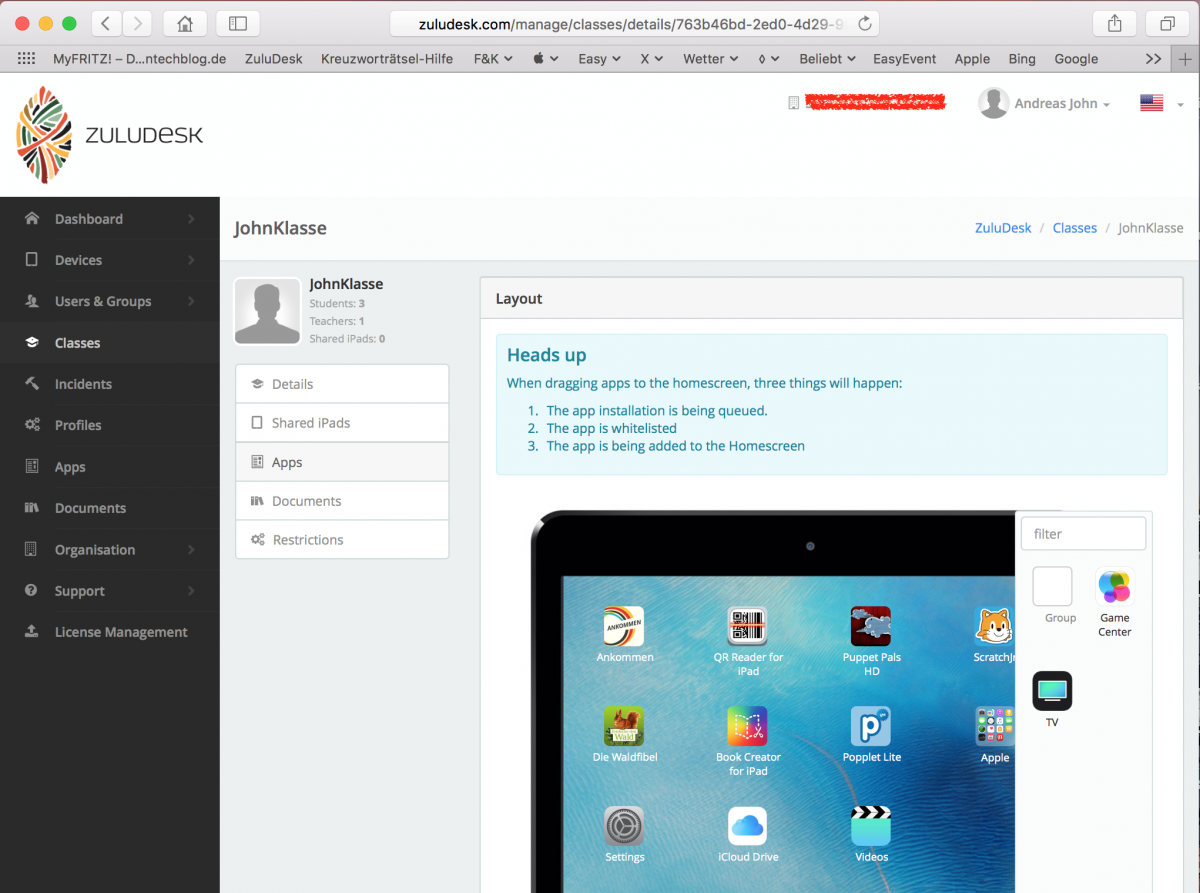Open the ZuluDesk bookmark

coord(274,59)
